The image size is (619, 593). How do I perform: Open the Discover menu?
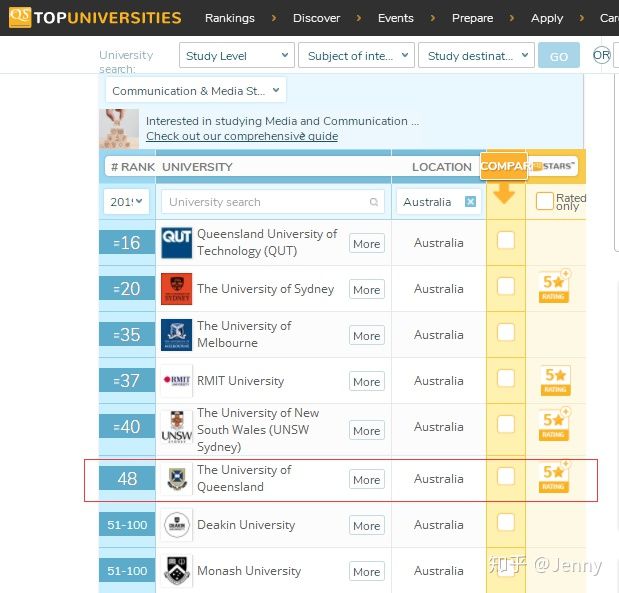(316, 18)
